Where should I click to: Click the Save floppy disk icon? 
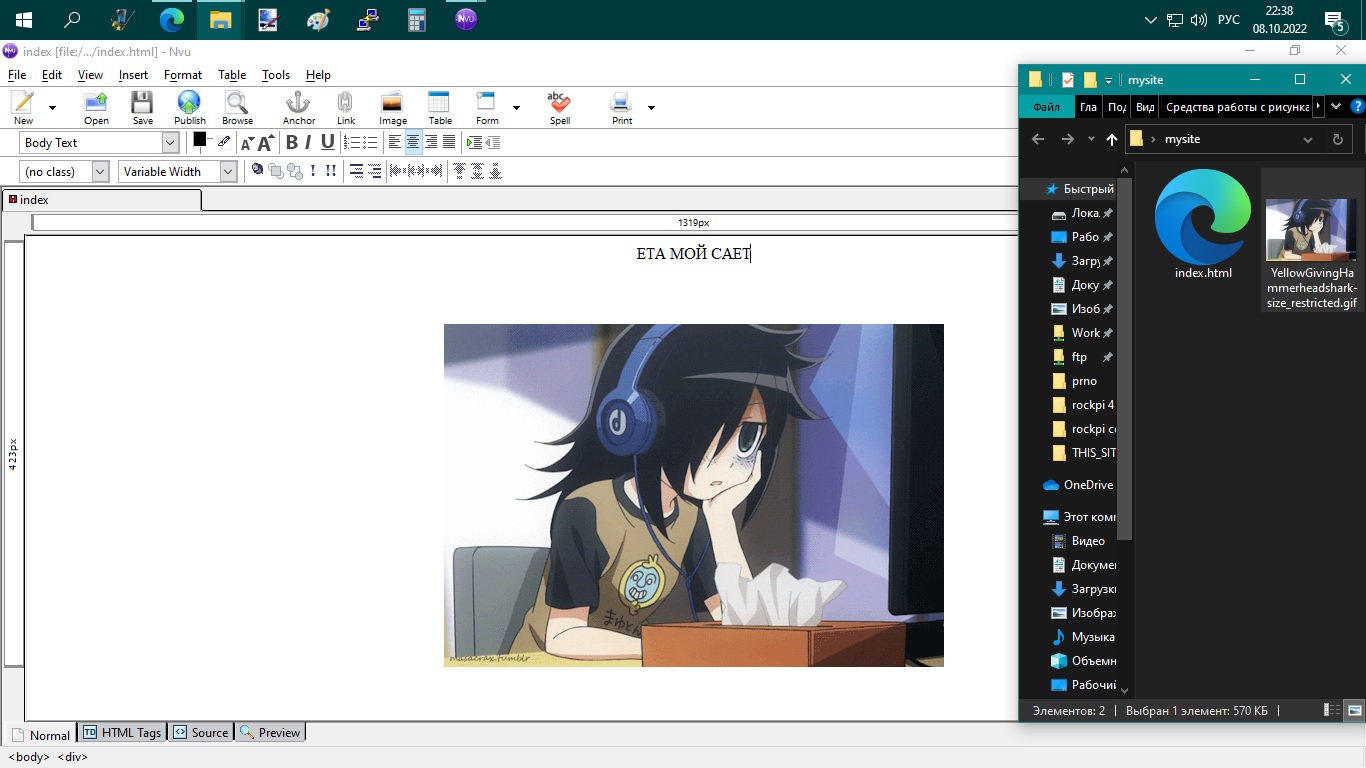tap(142, 107)
